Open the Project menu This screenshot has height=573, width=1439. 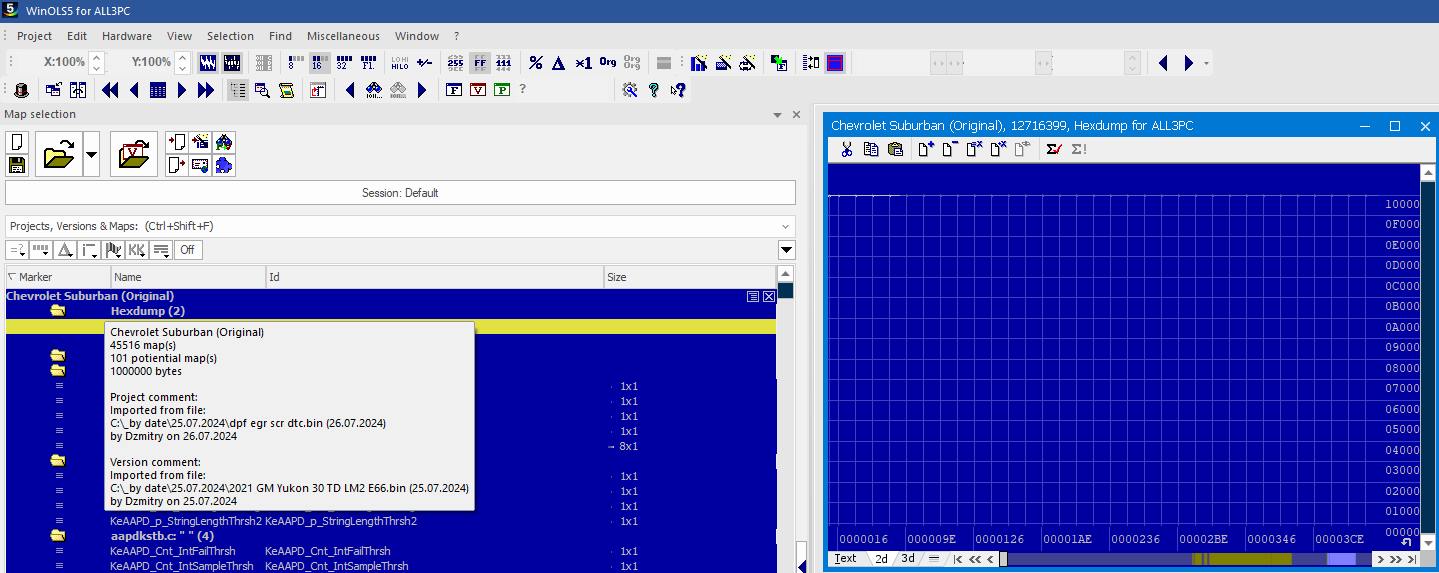pos(34,36)
